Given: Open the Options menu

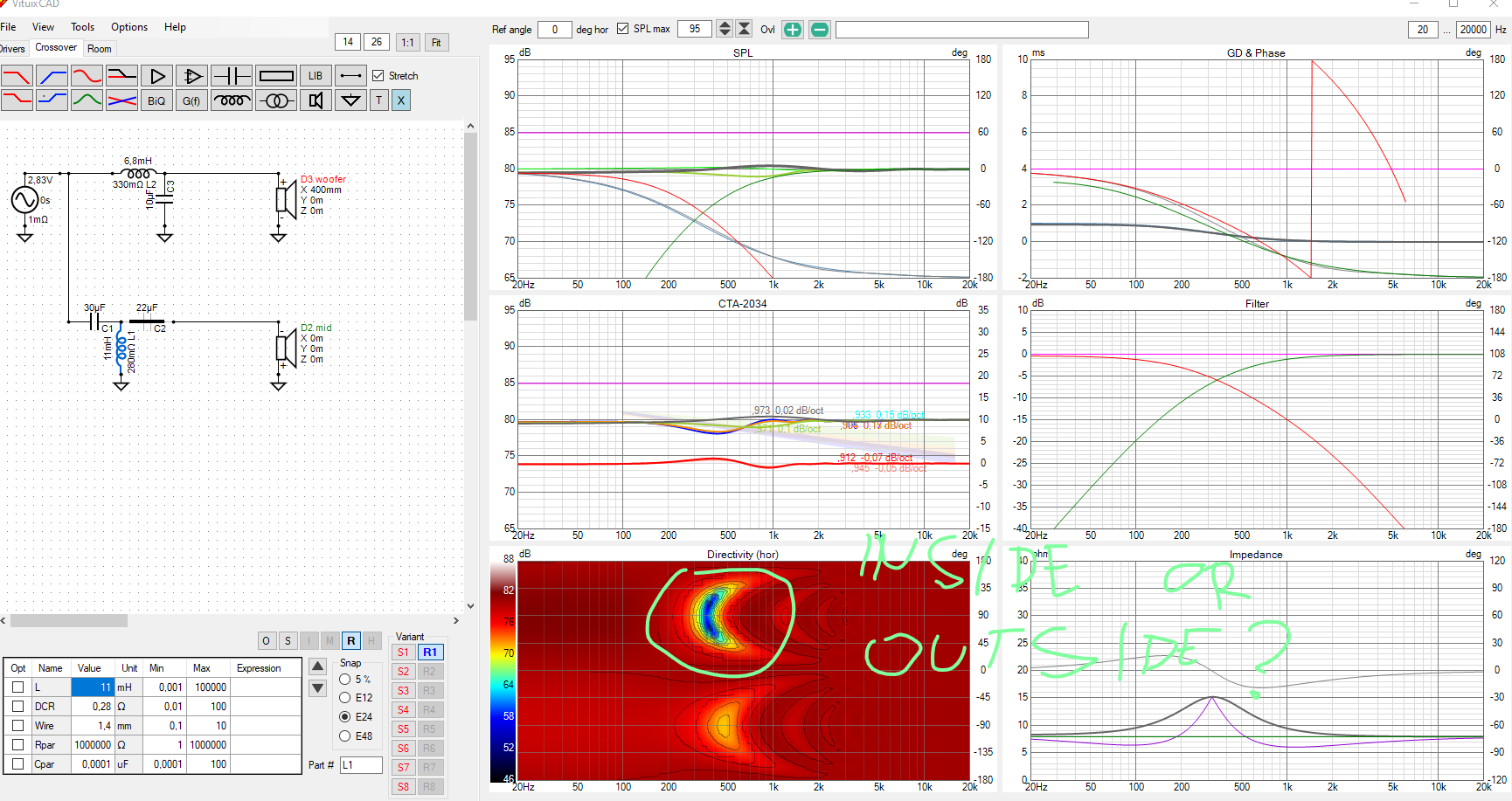Looking at the screenshot, I should (129, 27).
